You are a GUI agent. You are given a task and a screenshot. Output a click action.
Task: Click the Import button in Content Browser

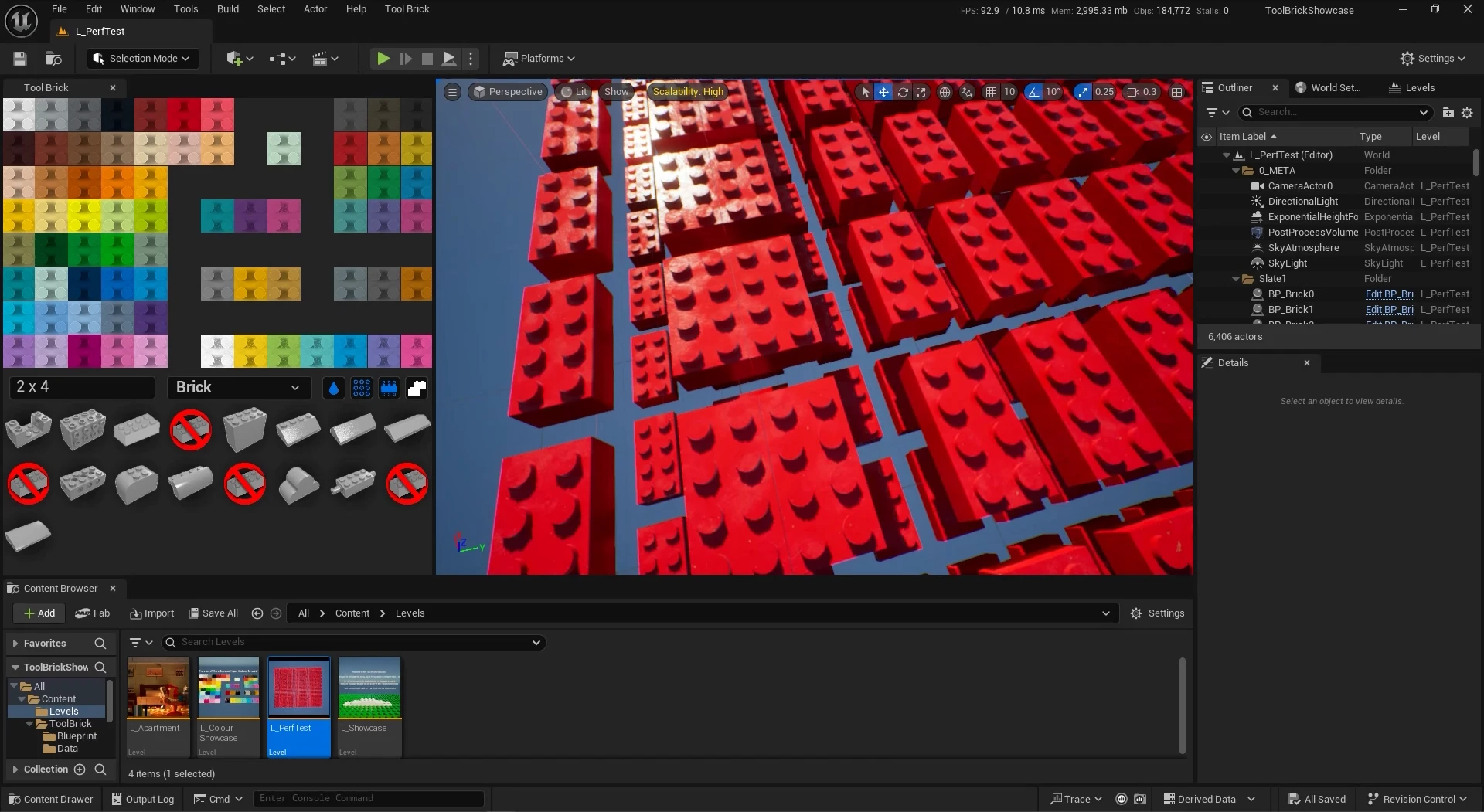pyautogui.click(x=151, y=613)
